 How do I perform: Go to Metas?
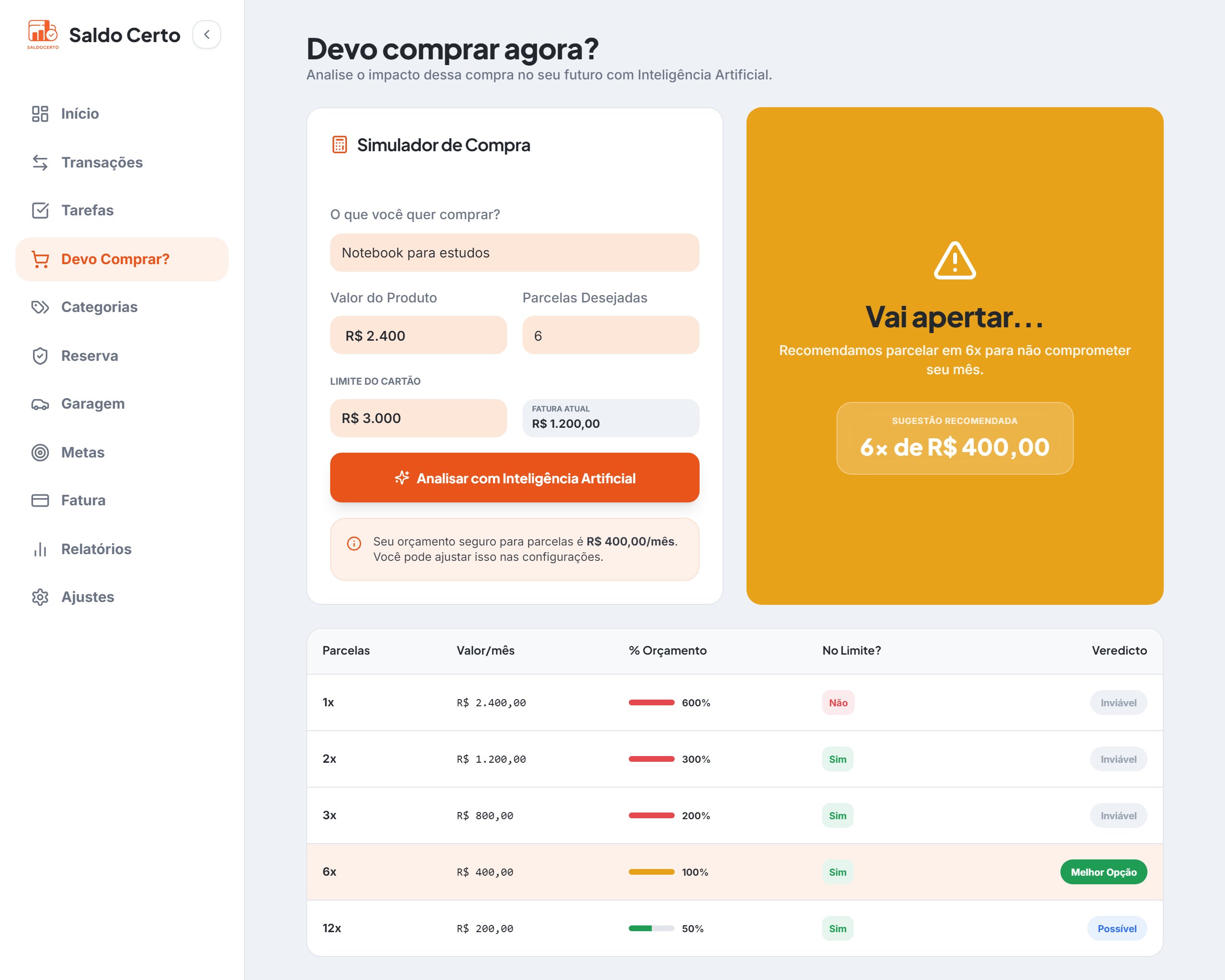click(x=122, y=452)
